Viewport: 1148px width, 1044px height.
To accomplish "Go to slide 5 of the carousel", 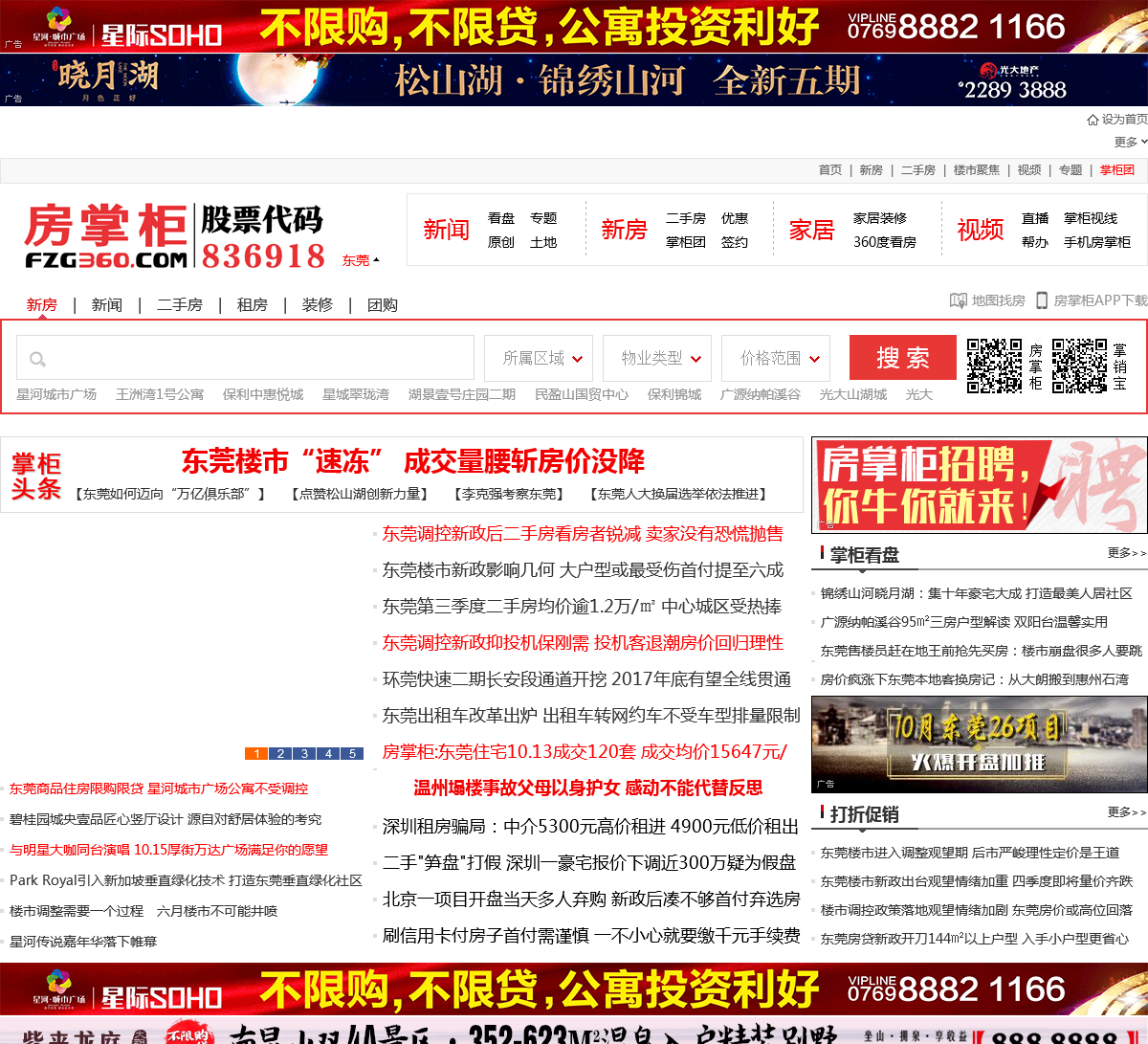I will (x=352, y=754).
